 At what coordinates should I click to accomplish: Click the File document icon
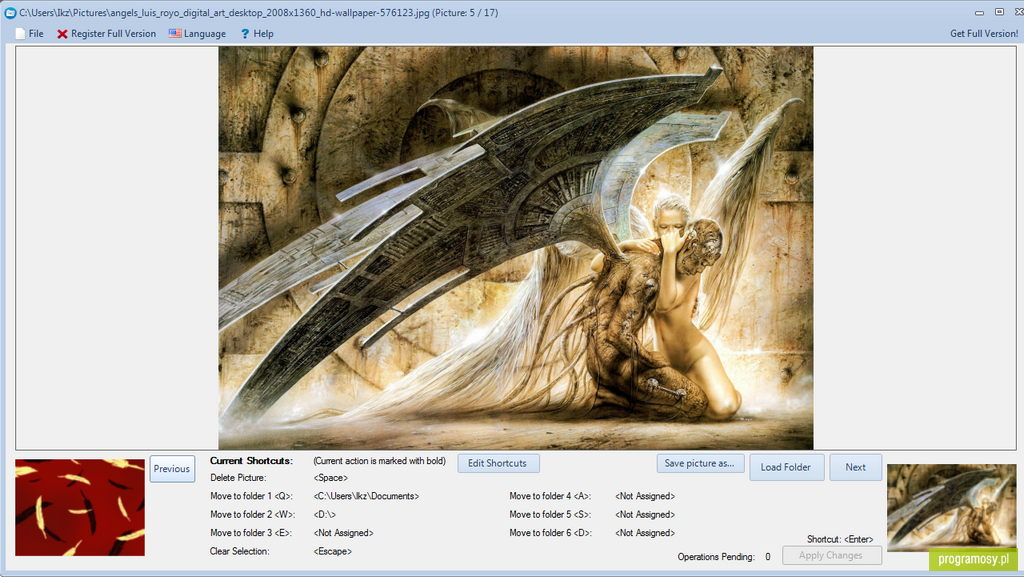(x=20, y=33)
